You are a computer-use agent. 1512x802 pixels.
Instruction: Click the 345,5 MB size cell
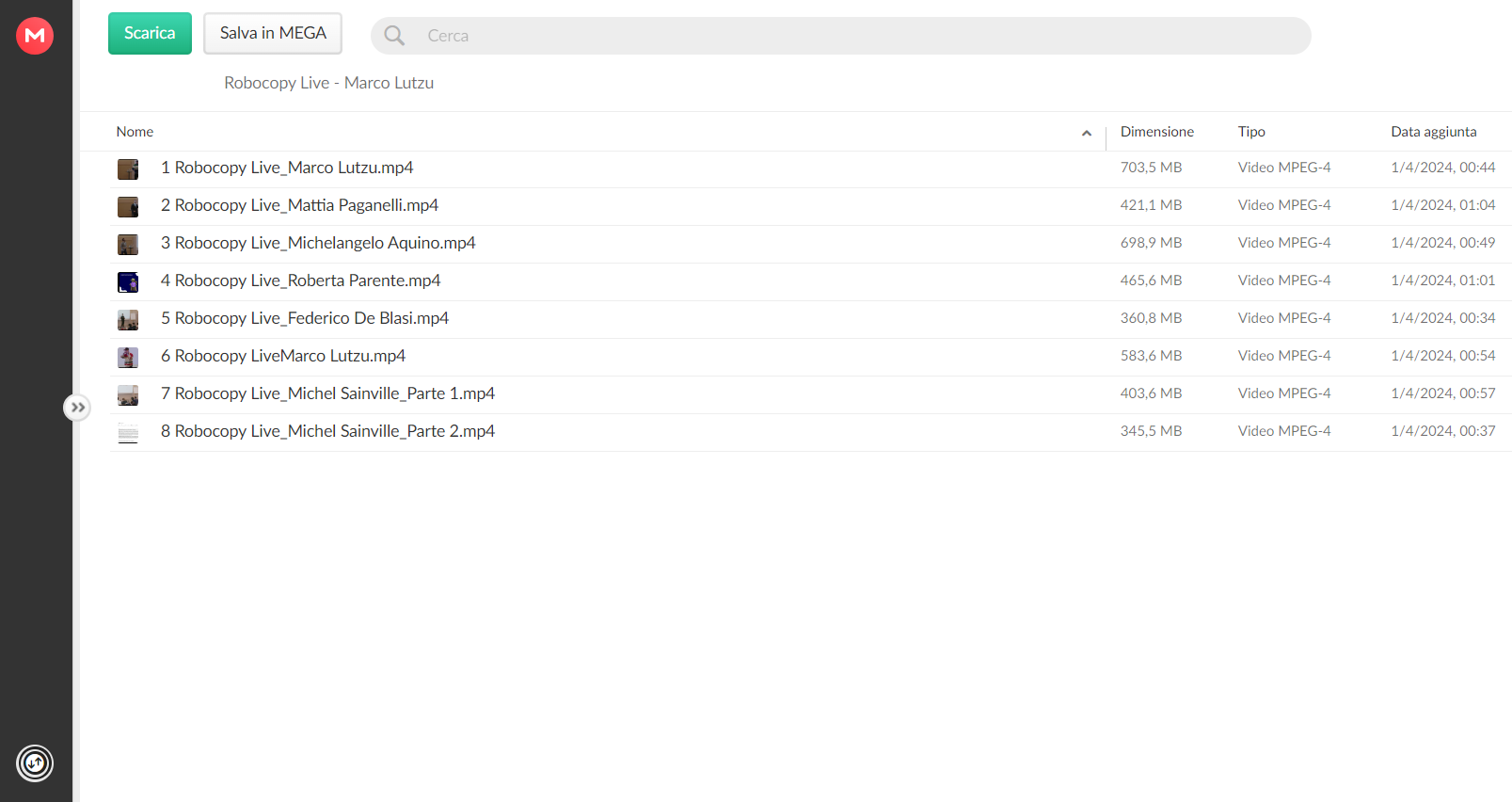(1151, 431)
